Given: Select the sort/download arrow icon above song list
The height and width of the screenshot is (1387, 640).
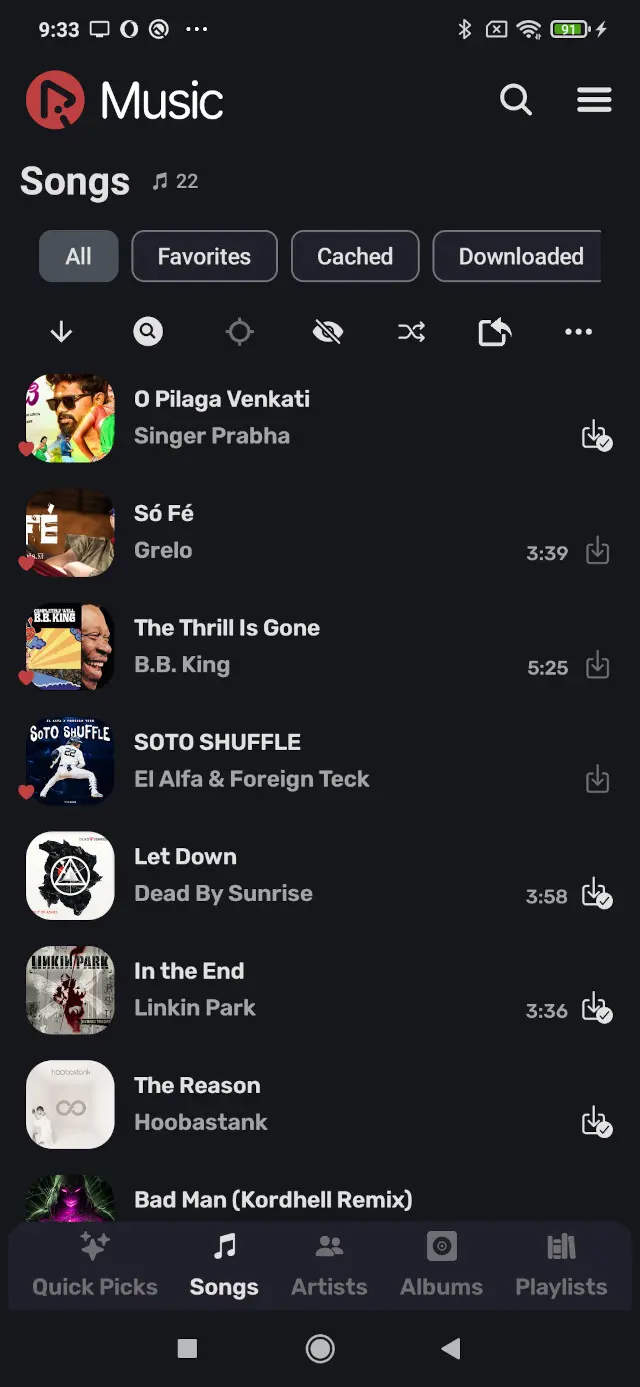Looking at the screenshot, I should (x=61, y=331).
